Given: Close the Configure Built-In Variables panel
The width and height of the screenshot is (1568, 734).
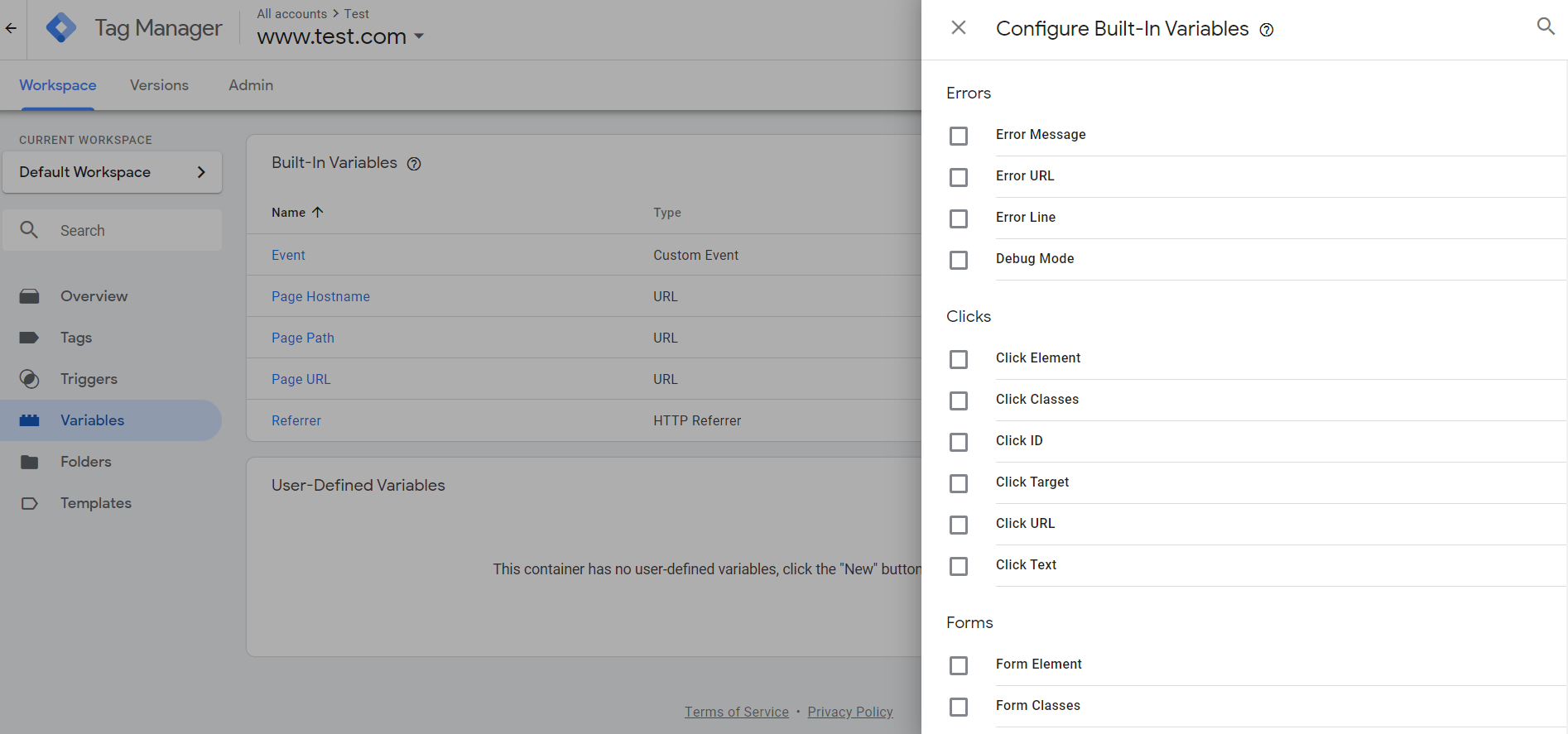Looking at the screenshot, I should tap(959, 28).
